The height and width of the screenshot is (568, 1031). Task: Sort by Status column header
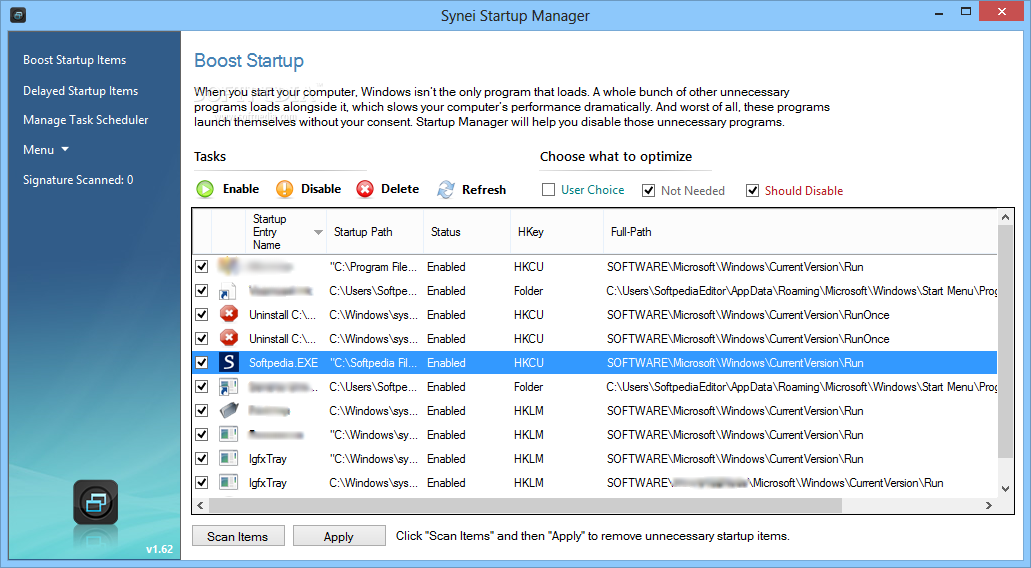[467, 231]
